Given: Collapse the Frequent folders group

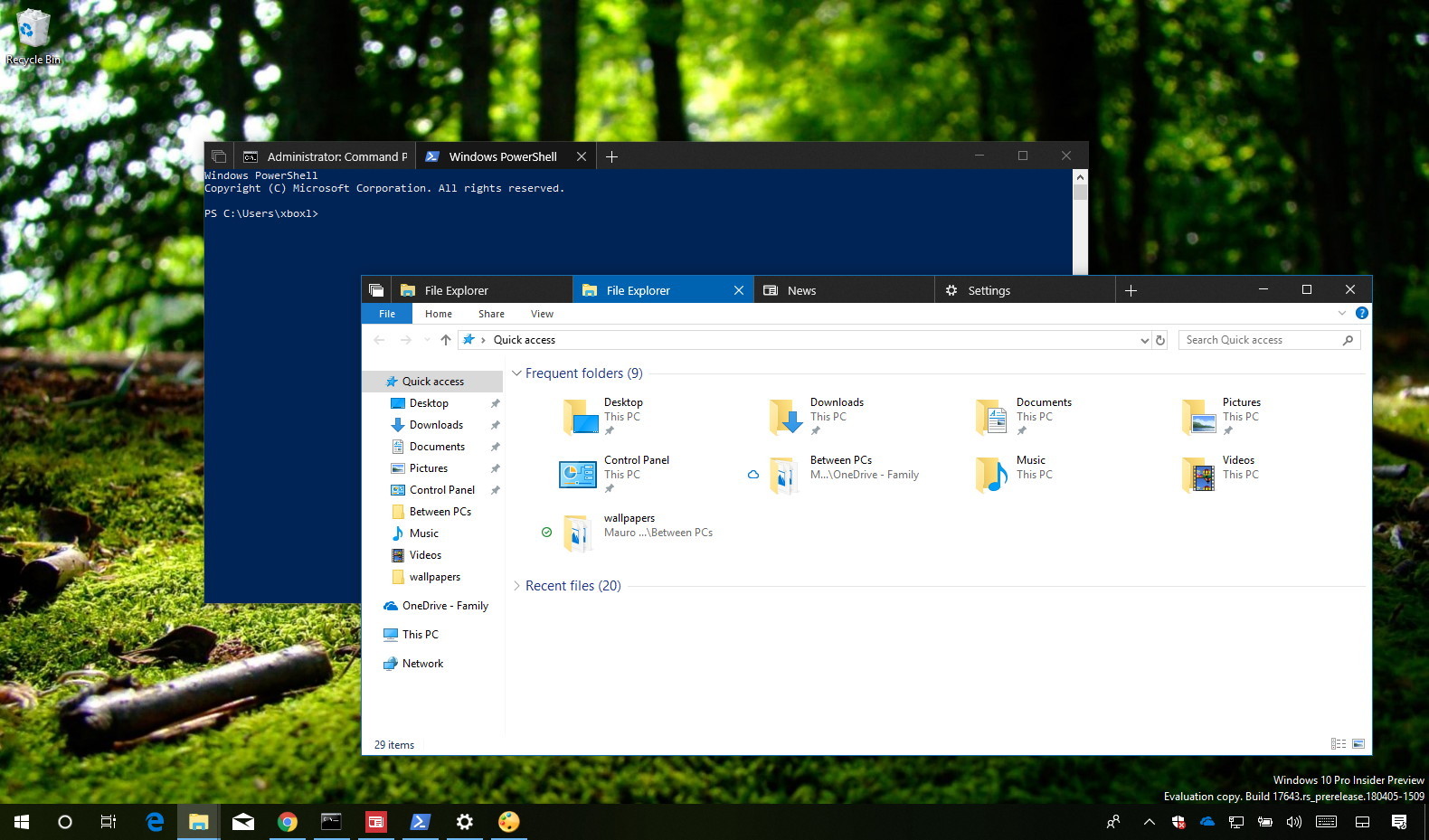Looking at the screenshot, I should click(516, 373).
